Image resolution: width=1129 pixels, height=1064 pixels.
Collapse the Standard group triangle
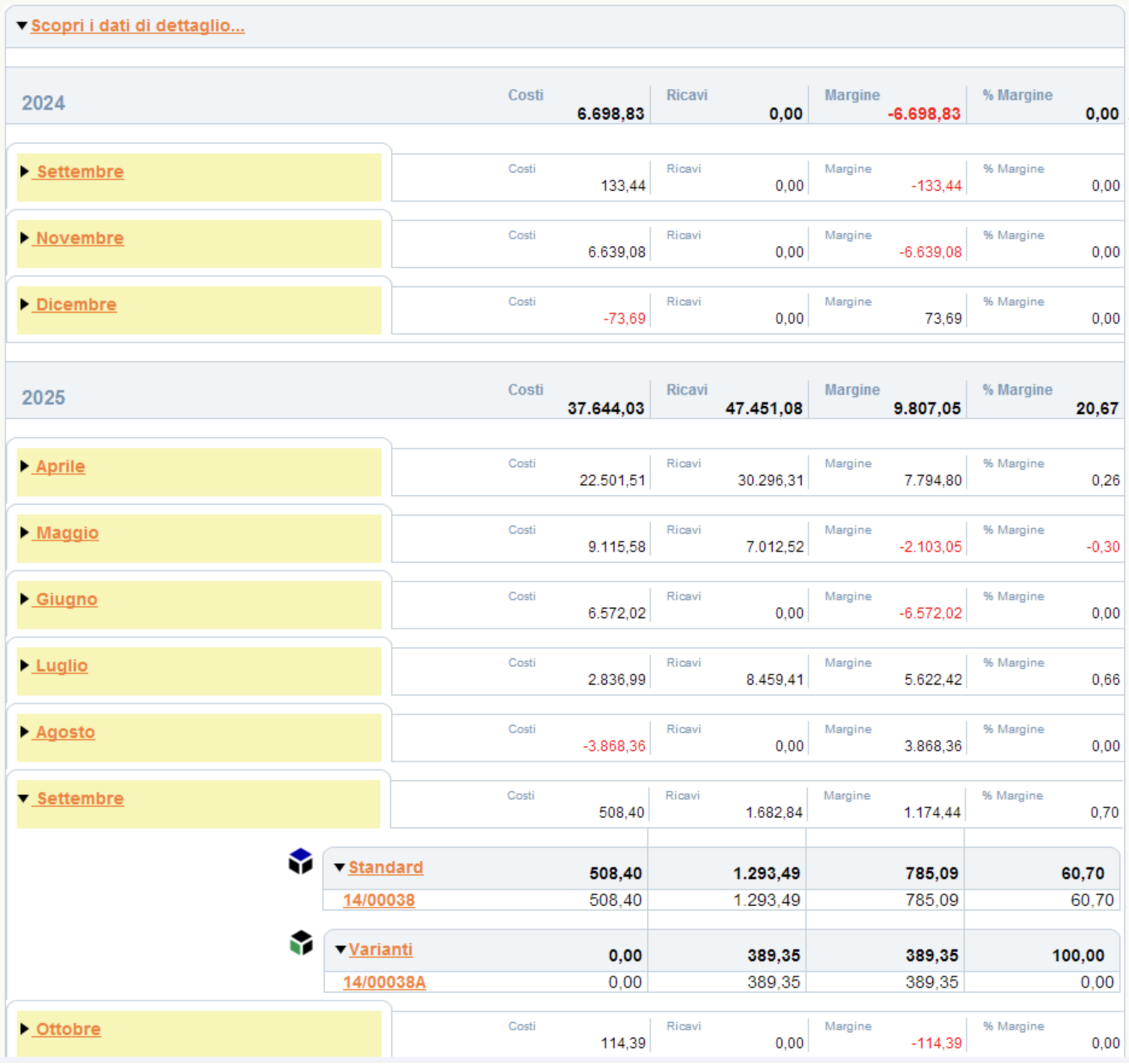pyautogui.click(x=340, y=868)
